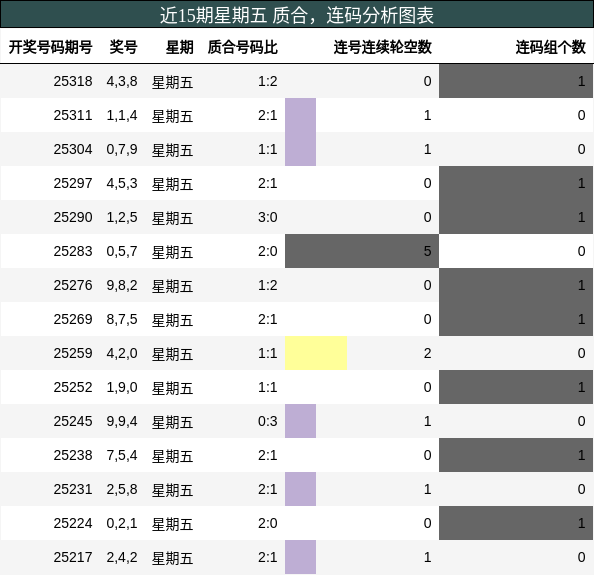Select winning numbers 4,5,3
This screenshot has width=594, height=575.
[x=122, y=183]
